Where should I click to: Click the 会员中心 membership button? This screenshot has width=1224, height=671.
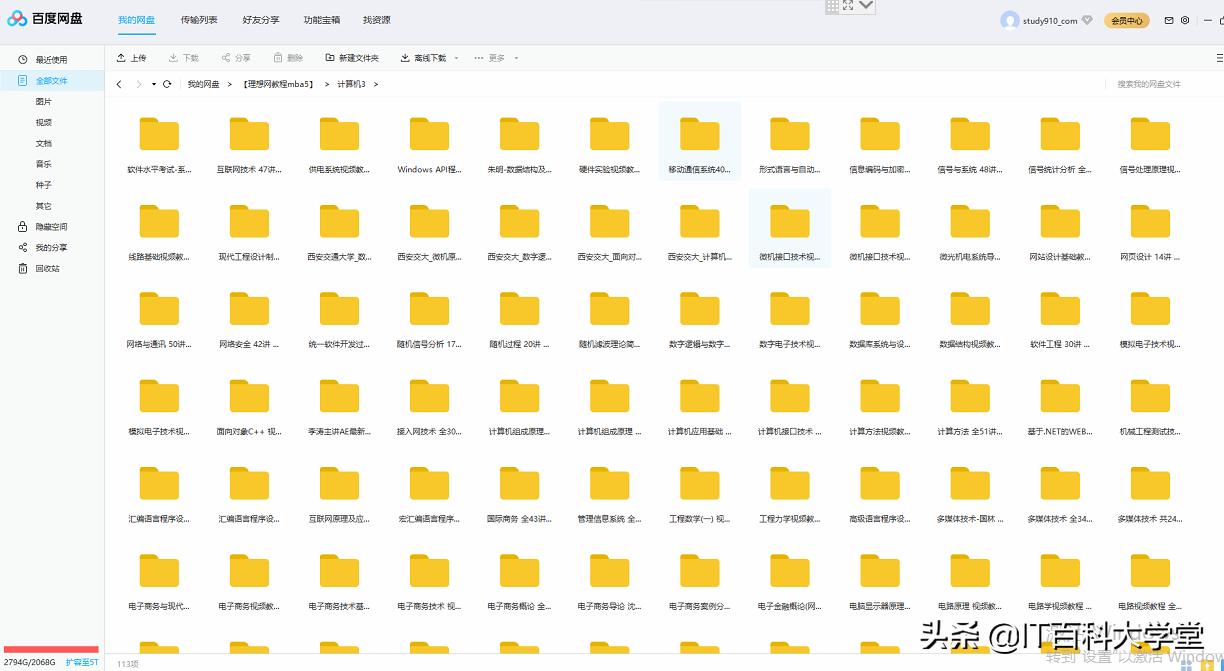(1127, 20)
